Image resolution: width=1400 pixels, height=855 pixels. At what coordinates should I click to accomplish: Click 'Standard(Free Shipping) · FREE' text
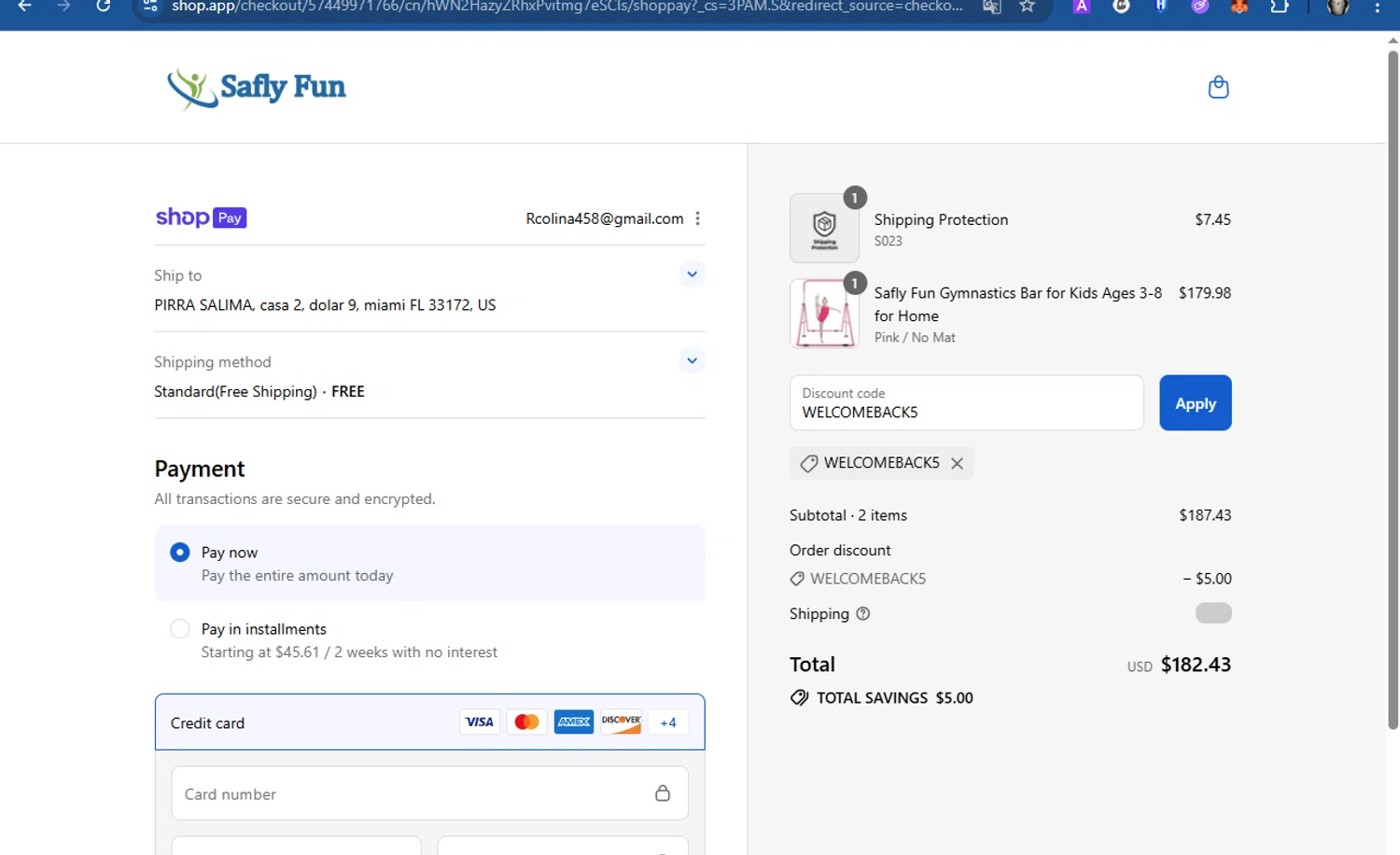point(259,391)
